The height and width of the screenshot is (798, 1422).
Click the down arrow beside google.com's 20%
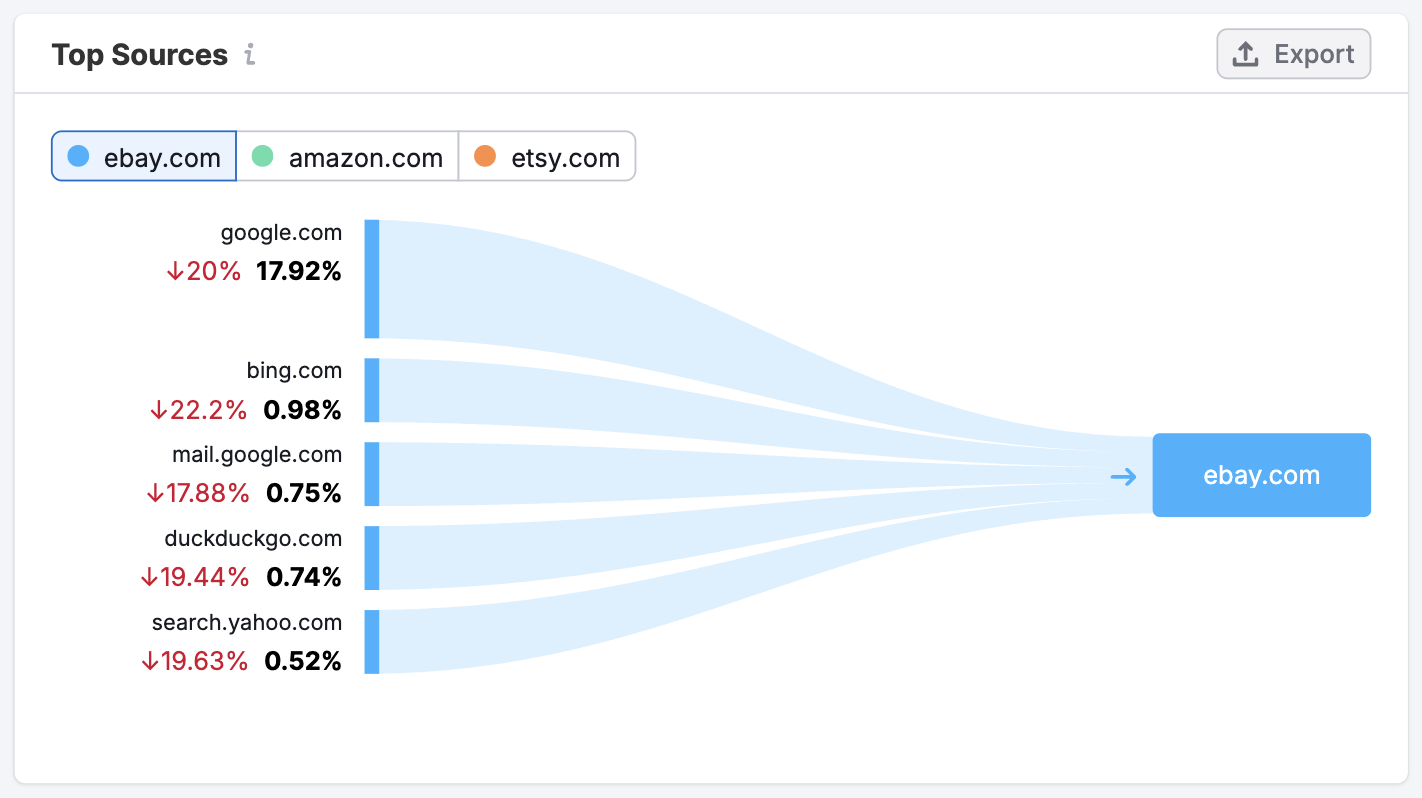[175, 271]
